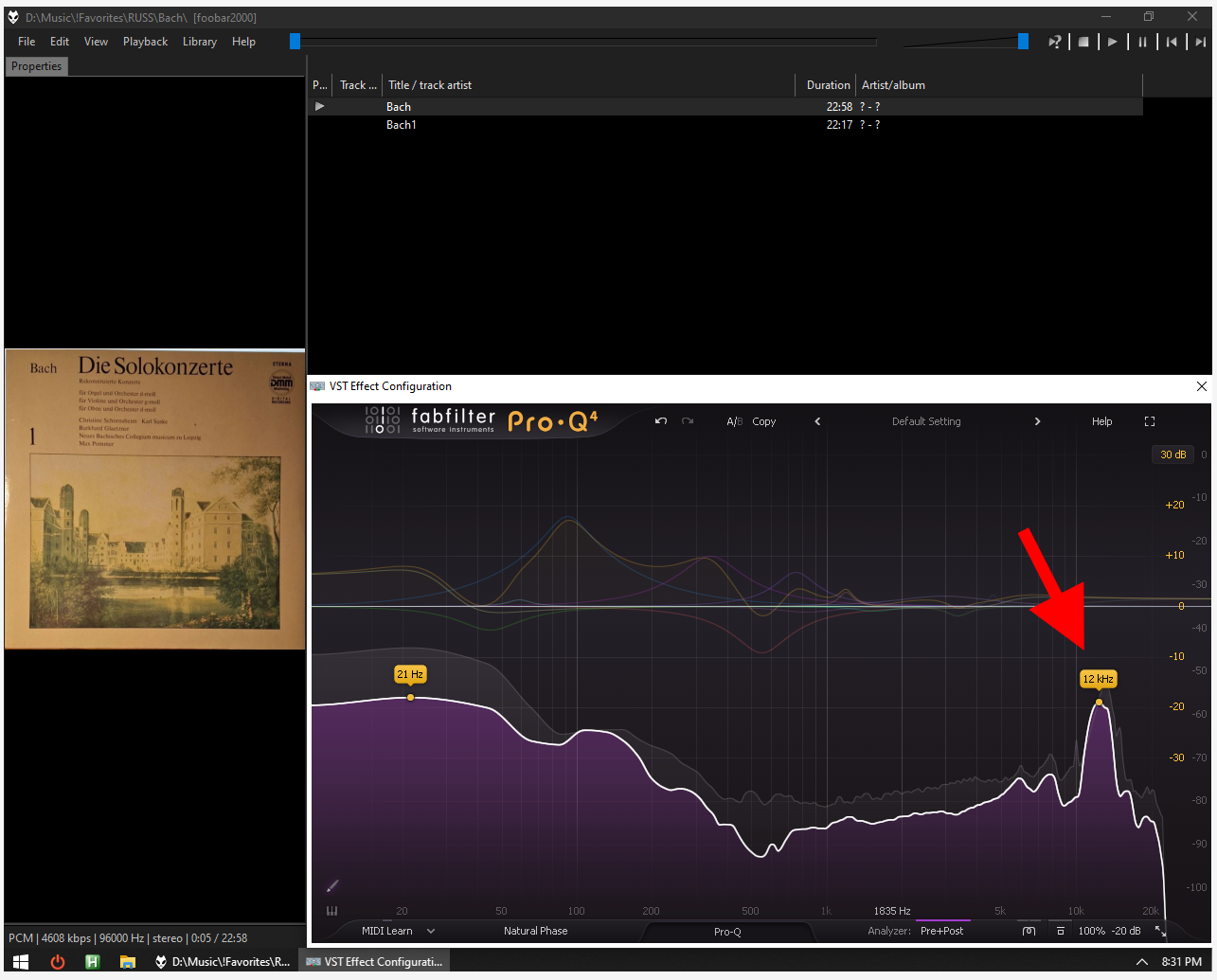Show hidden system tray icons
The image size is (1217, 980).
[1142, 962]
